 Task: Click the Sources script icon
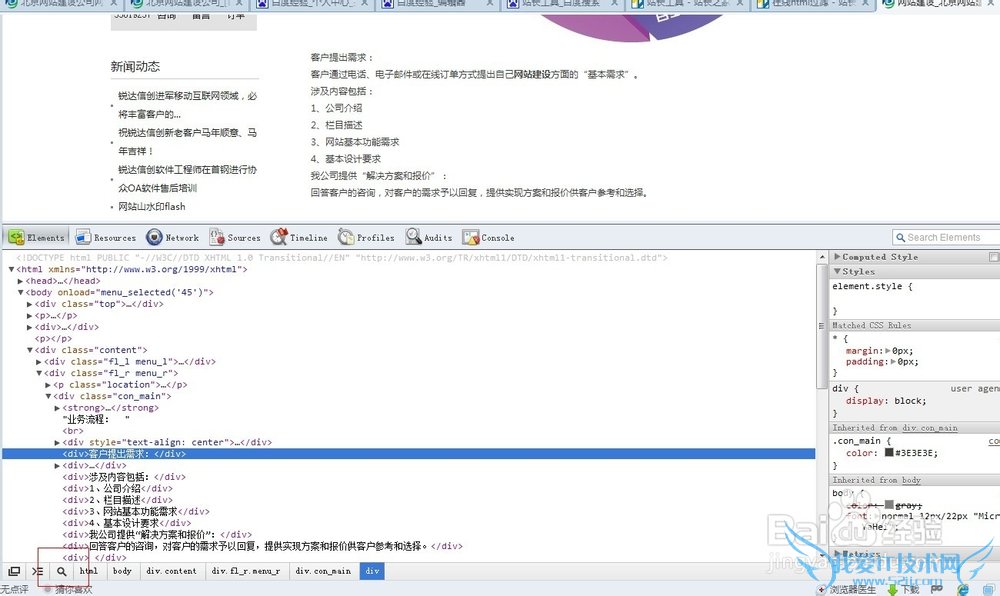click(x=217, y=237)
